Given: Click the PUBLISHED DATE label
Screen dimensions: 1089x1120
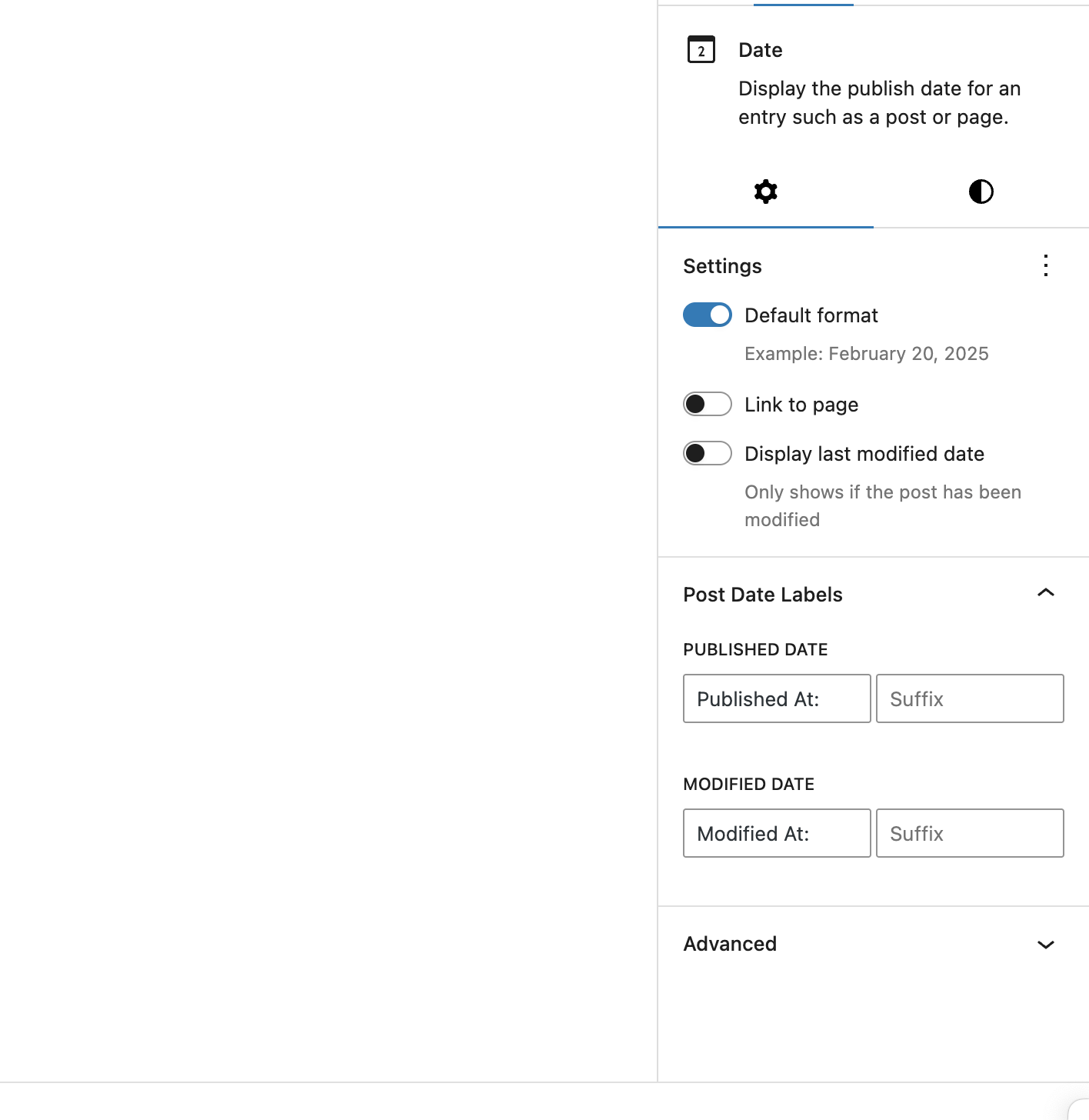Looking at the screenshot, I should point(755,649).
